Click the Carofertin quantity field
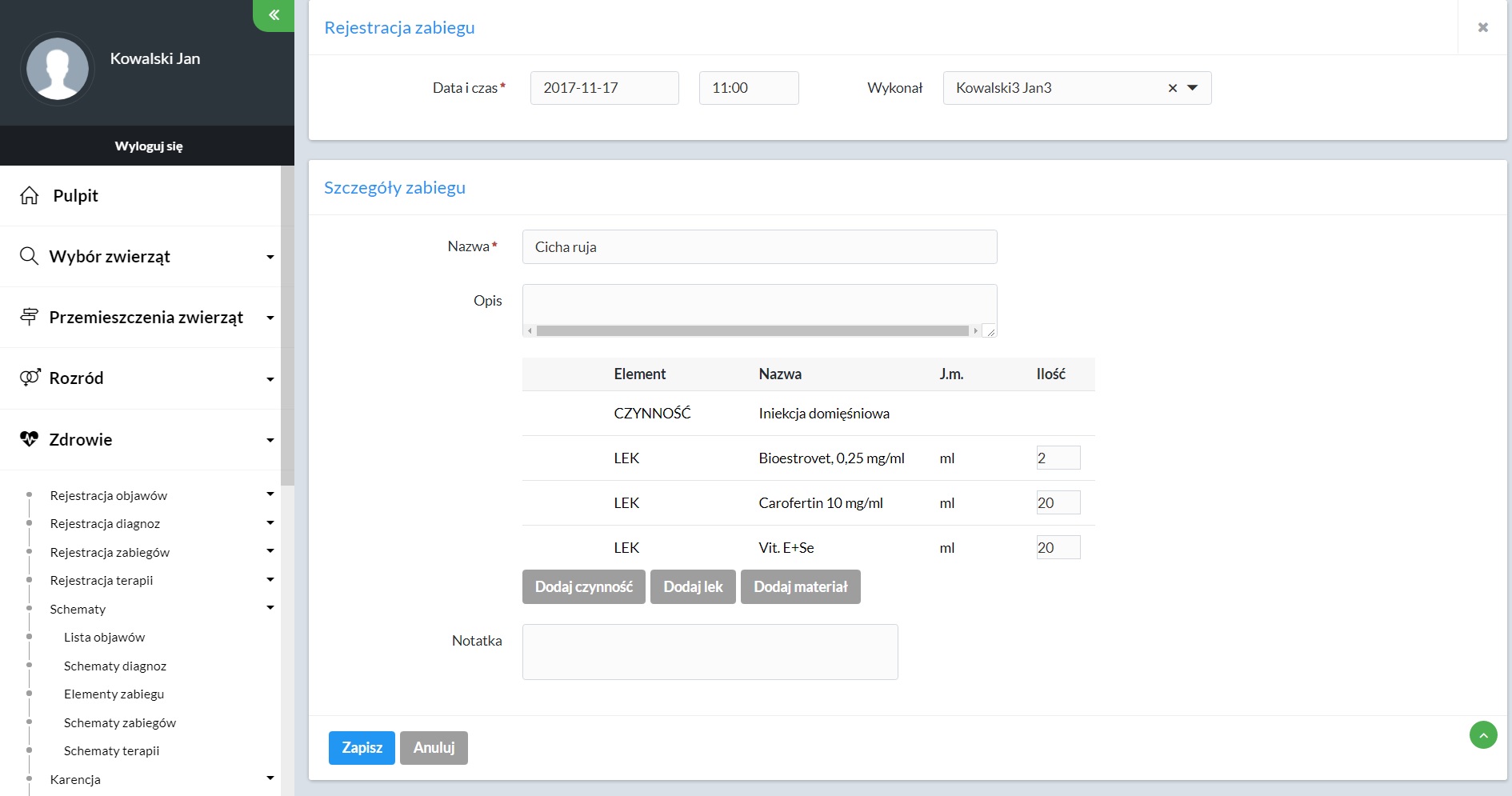 1058,502
